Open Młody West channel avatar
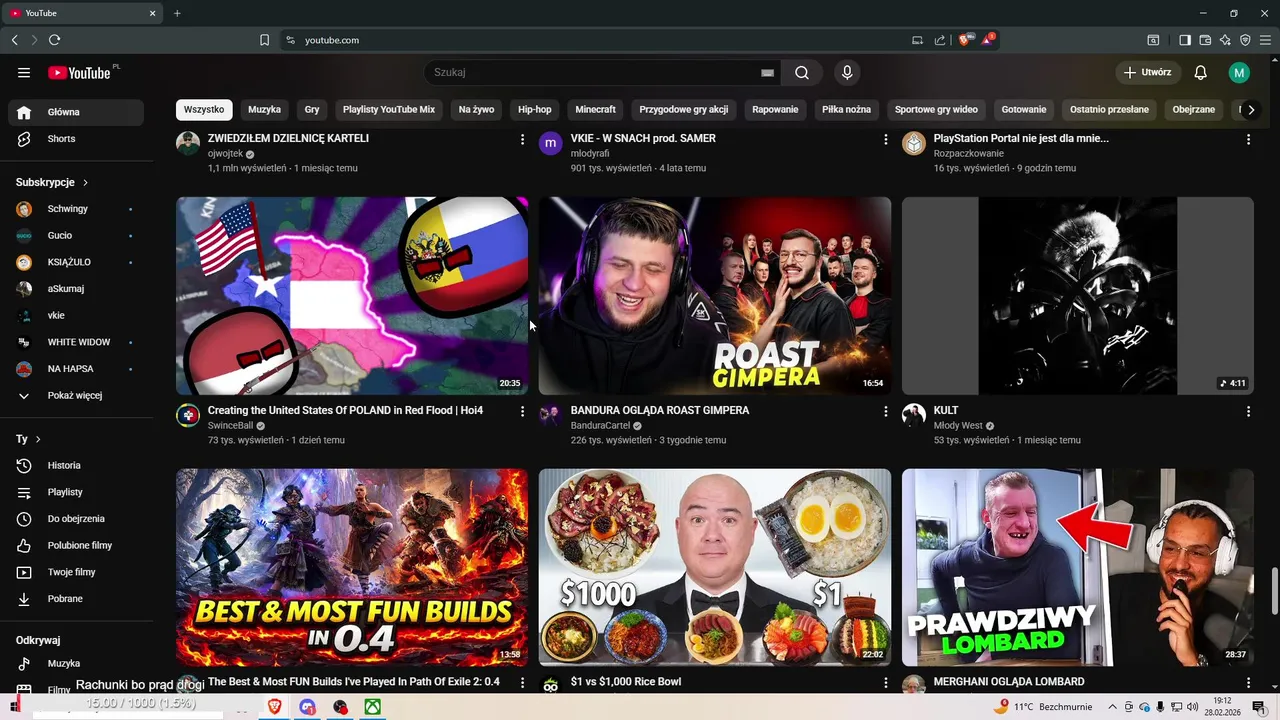Screen dimensions: 1280x720 [x=914, y=415]
